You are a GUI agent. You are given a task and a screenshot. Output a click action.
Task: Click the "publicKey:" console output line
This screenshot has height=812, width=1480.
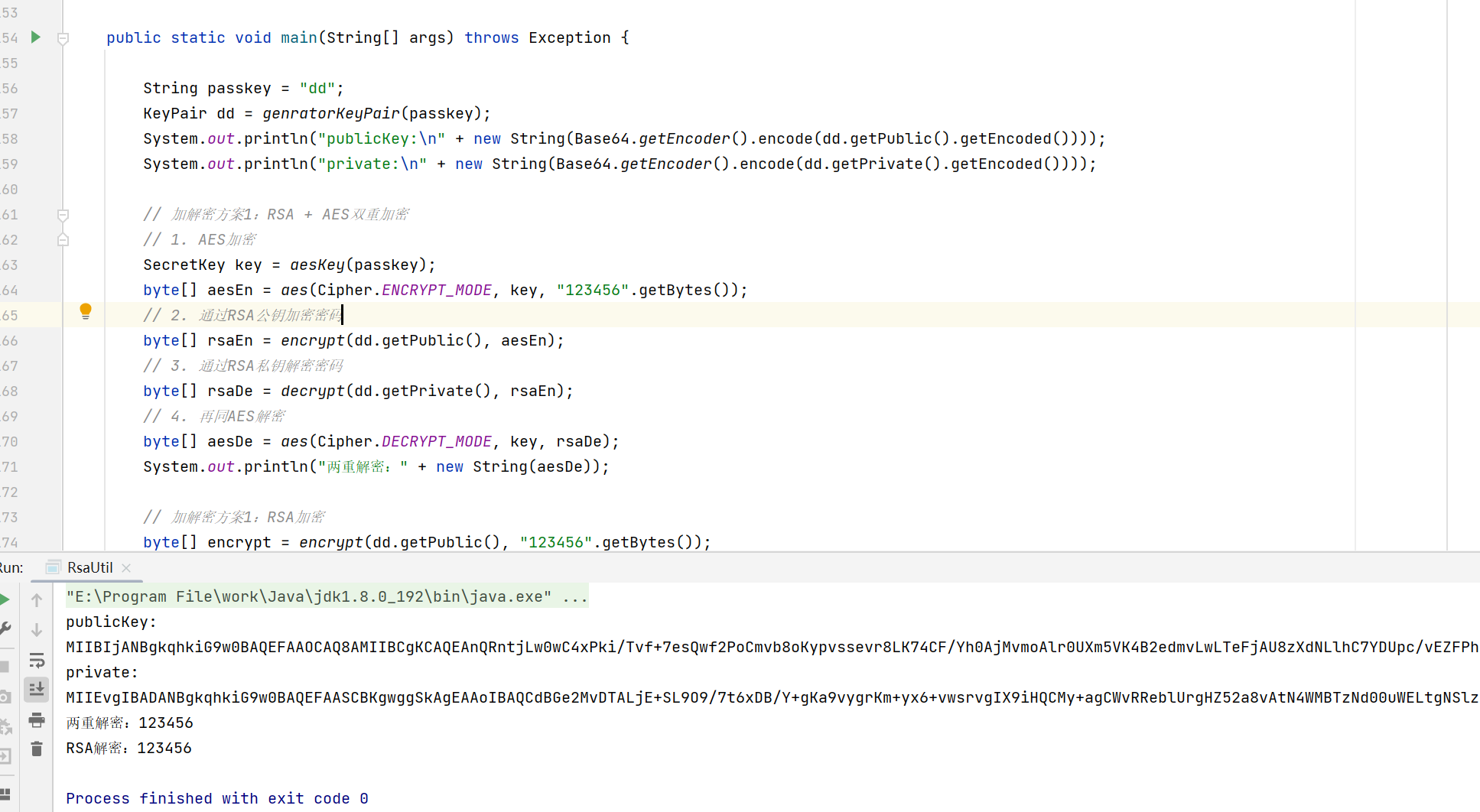tap(111, 622)
